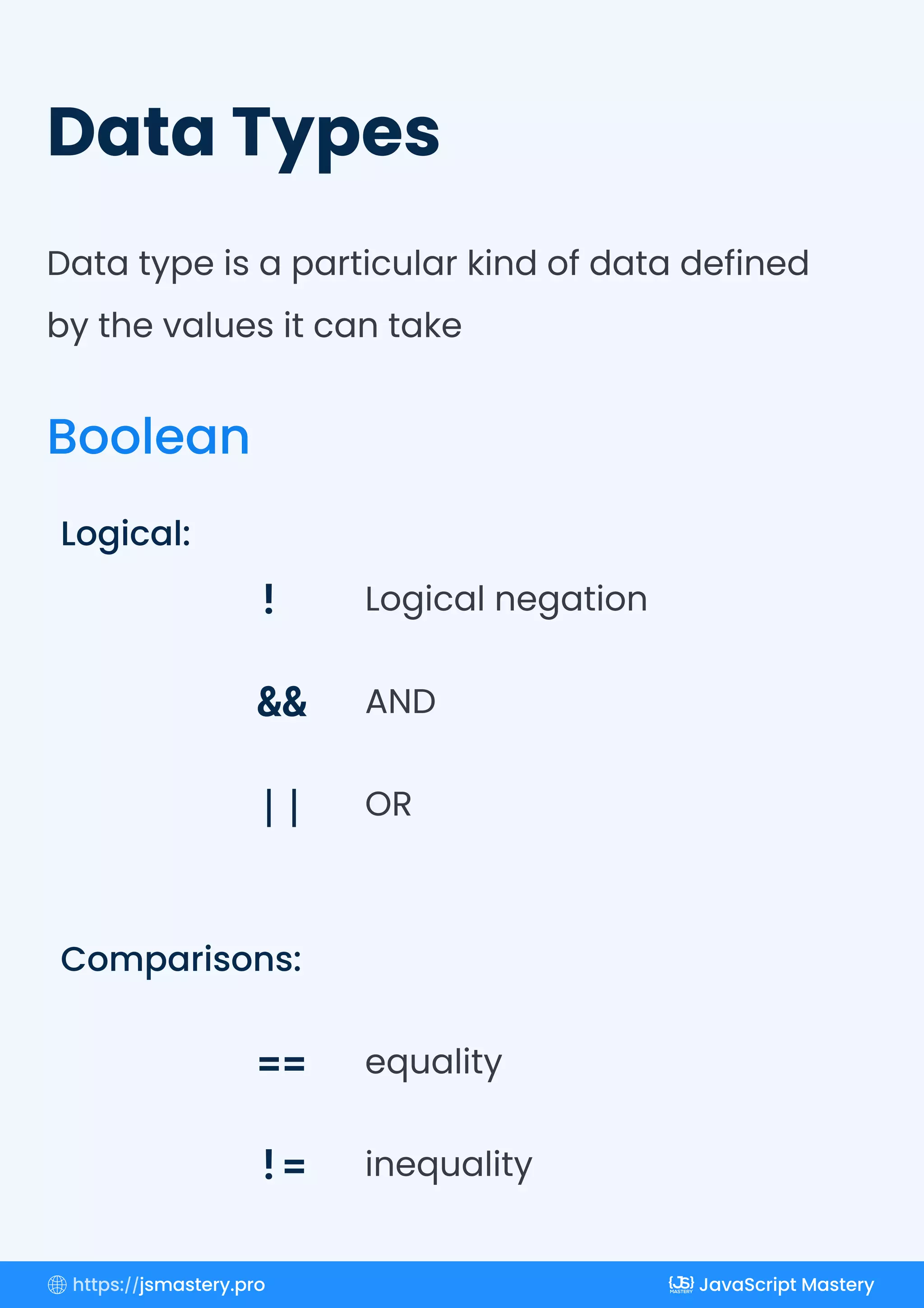Click the 'inequality' description text

coord(448,1164)
